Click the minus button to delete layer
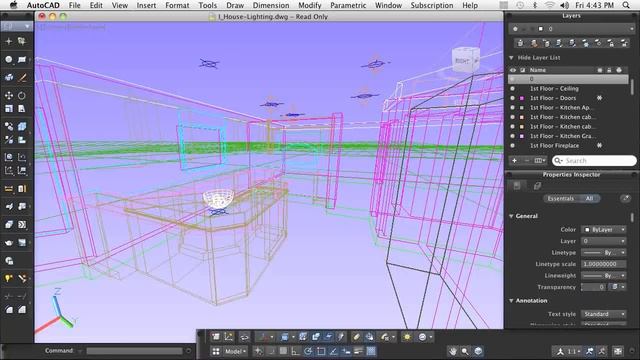Image resolution: width=640 pixels, height=360 pixels. (x=527, y=161)
